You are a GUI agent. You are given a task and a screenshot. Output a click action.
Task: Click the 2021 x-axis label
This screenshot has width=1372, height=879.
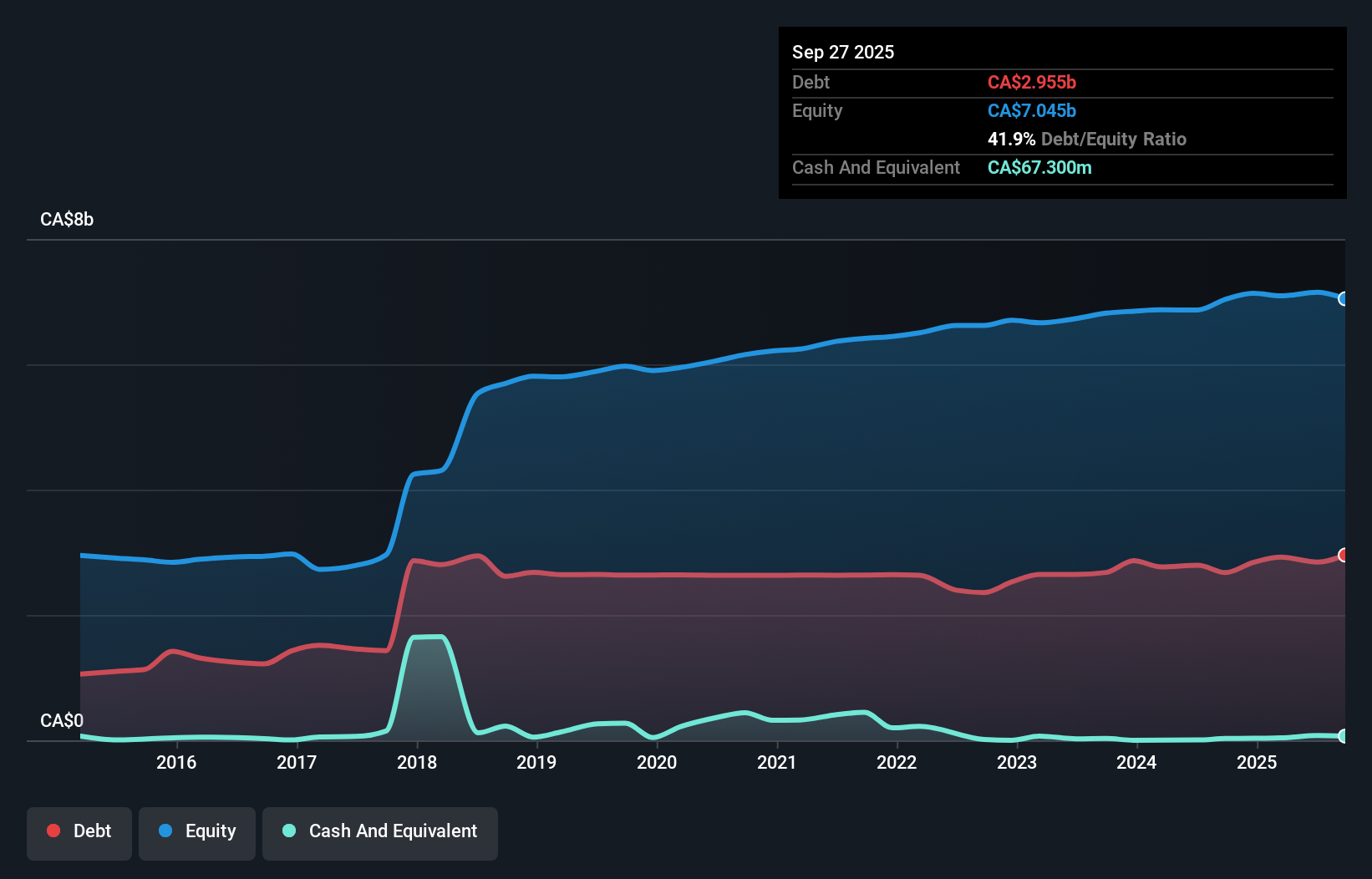777,762
